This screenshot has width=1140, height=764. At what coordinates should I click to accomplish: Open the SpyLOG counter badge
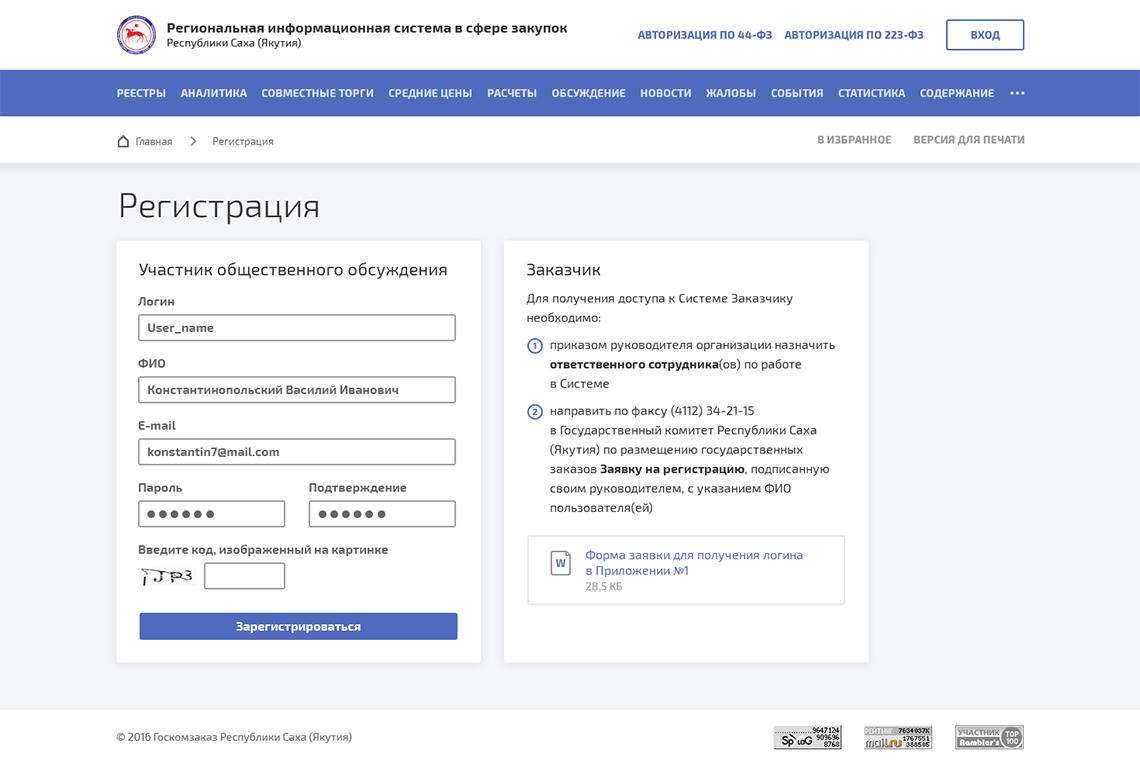807,737
